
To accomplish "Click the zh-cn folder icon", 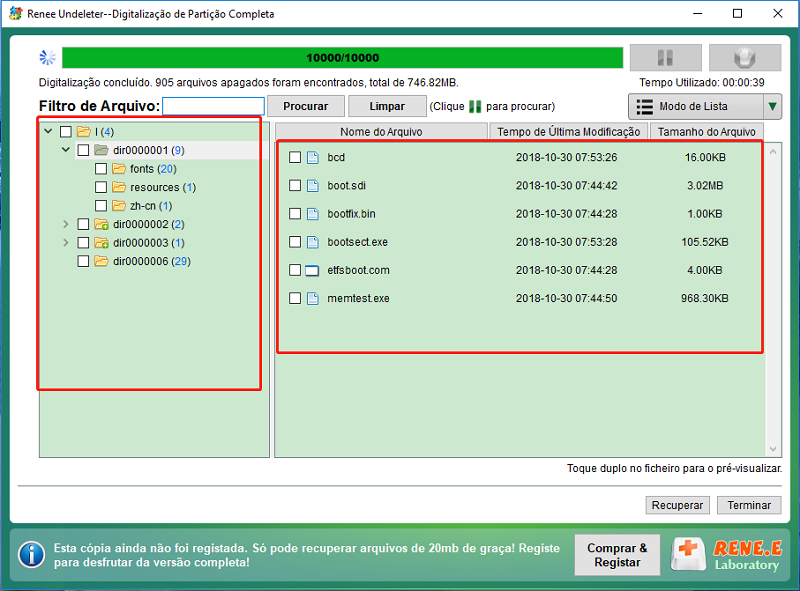I will 119,206.
